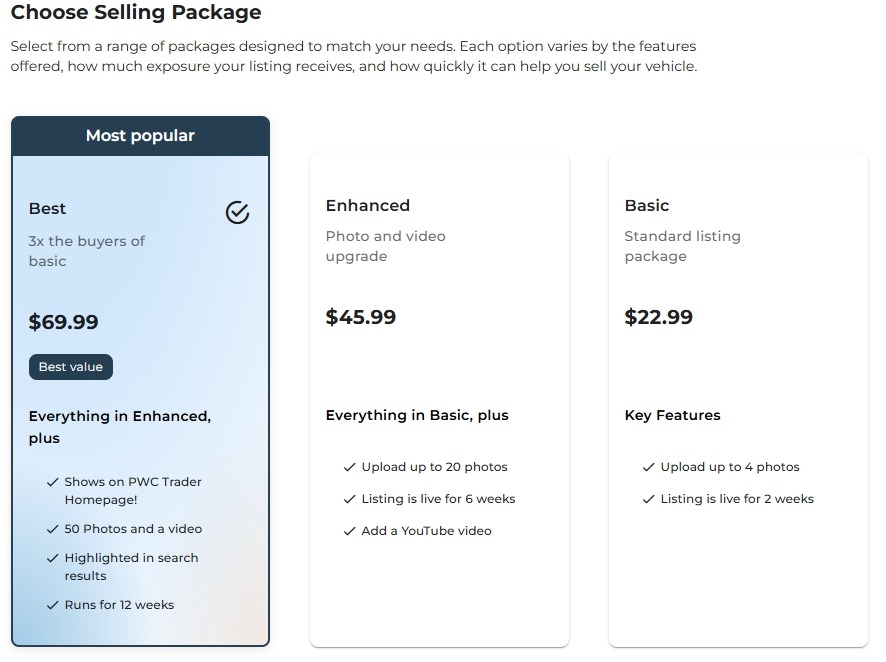Select the Best package title
Viewport: 886px width, 662px height.
(x=47, y=209)
